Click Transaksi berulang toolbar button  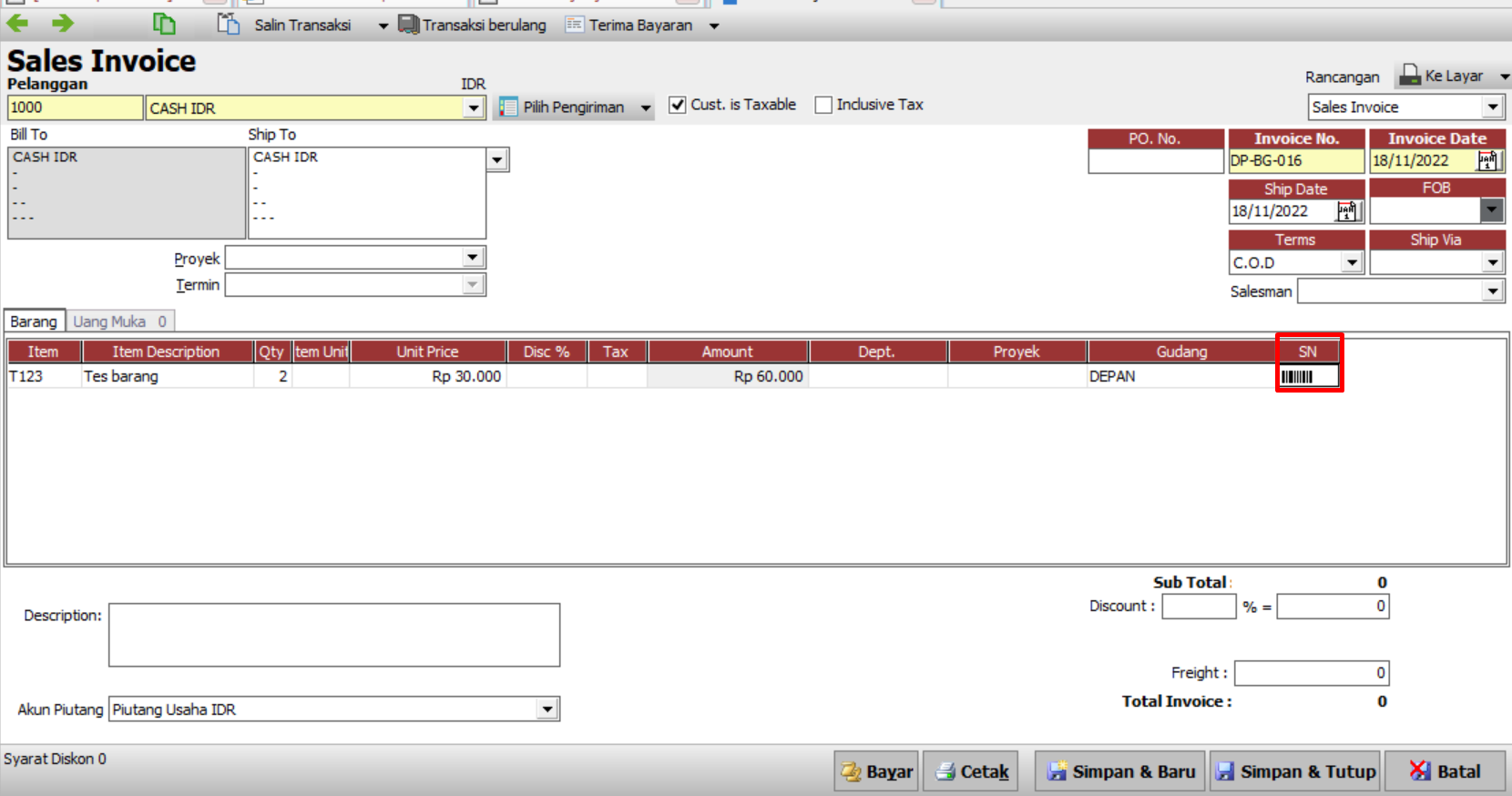click(x=473, y=25)
